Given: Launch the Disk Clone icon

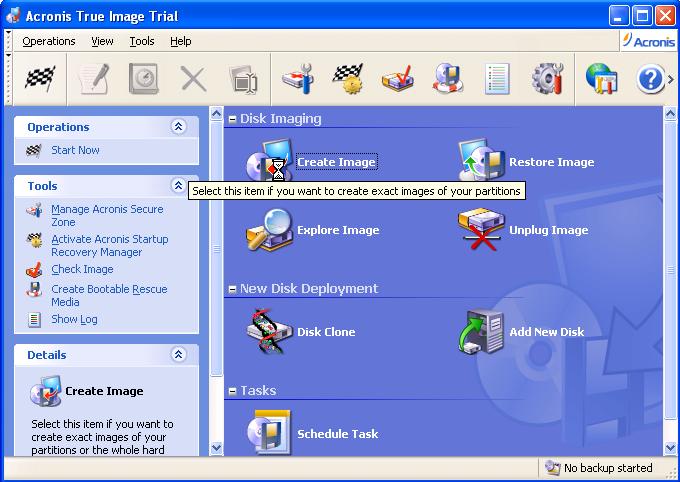Looking at the screenshot, I should (x=268, y=331).
